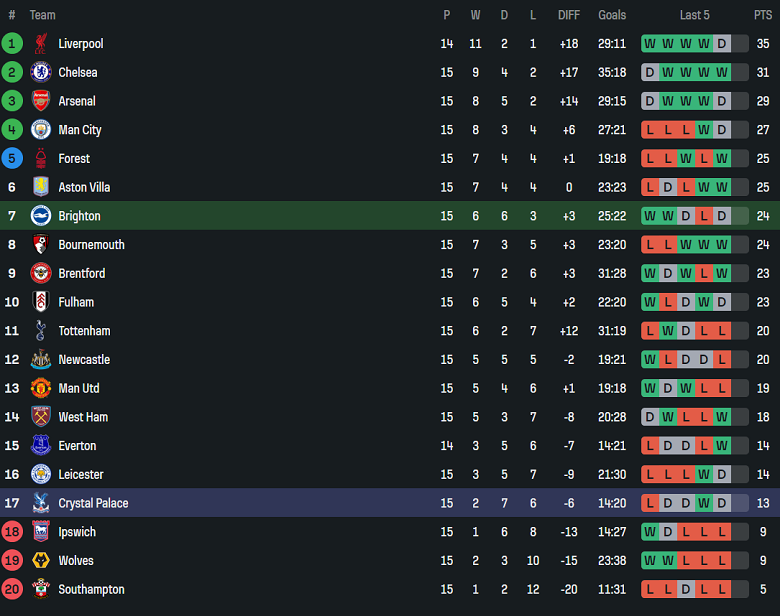
Task: Click the Crystal Palace crest icon
Action: (41, 503)
